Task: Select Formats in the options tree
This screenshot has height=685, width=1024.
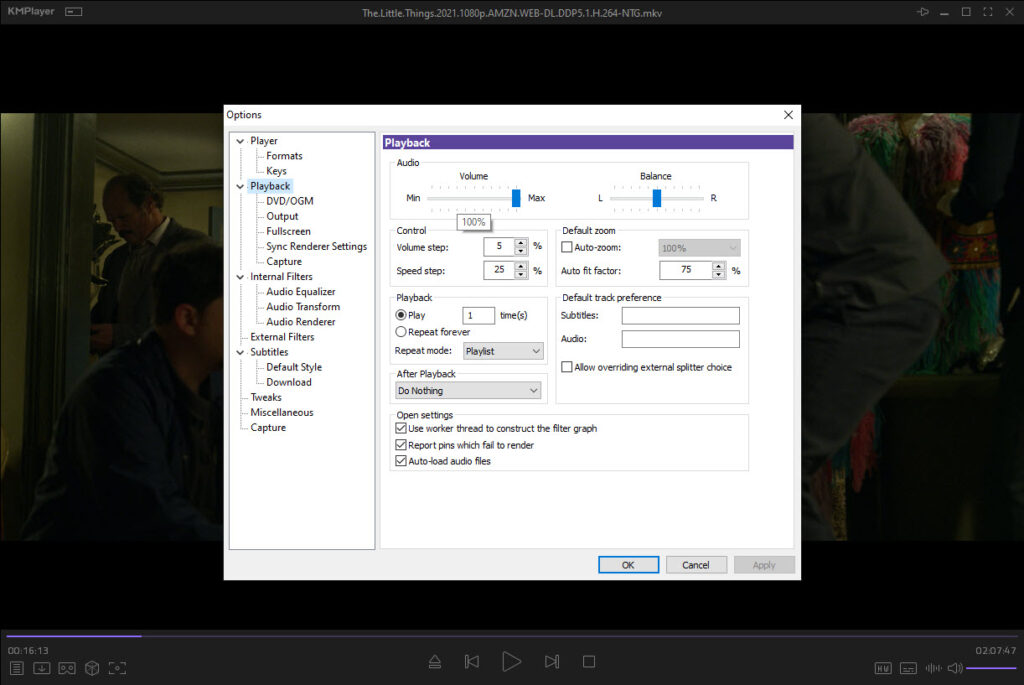Action: tap(284, 156)
